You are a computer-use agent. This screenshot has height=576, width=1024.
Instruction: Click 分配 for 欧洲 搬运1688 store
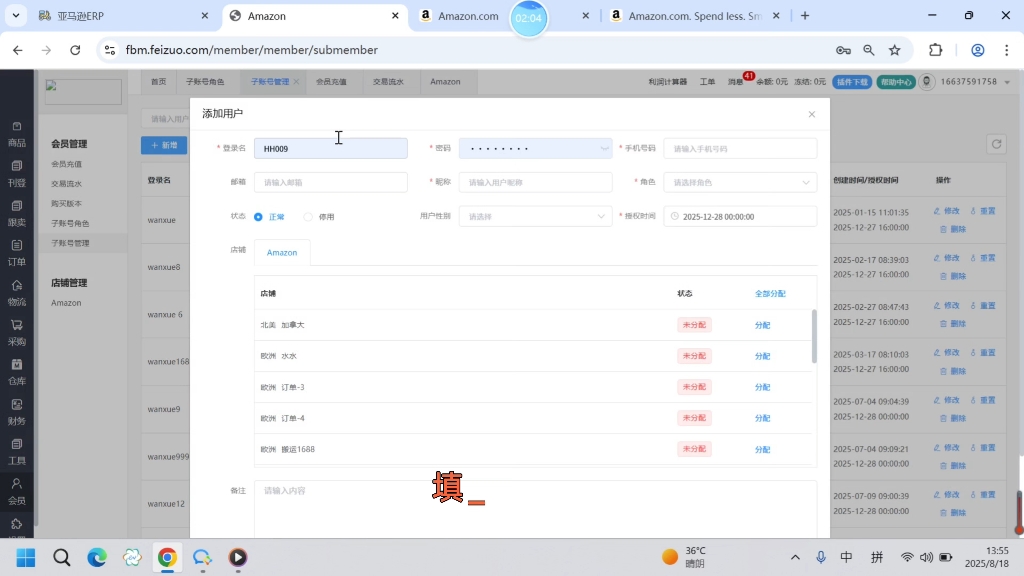(762, 449)
